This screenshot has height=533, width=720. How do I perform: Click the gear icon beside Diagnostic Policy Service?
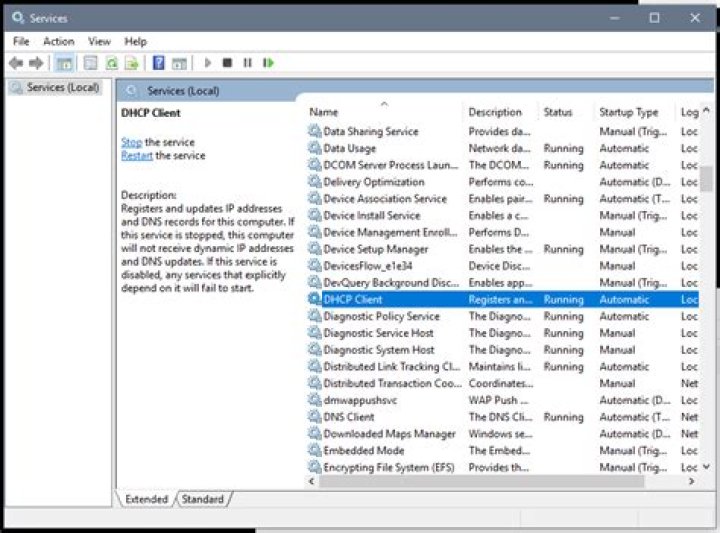[315, 316]
